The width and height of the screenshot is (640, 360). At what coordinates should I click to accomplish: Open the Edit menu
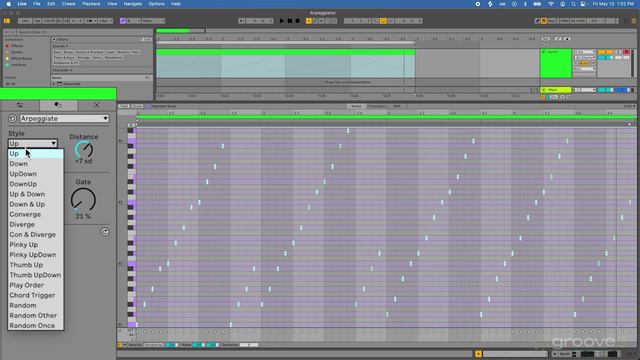[51, 4]
